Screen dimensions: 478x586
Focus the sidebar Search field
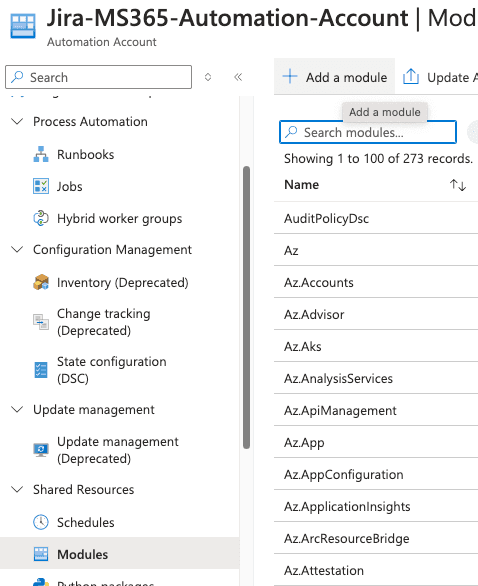coord(98,77)
